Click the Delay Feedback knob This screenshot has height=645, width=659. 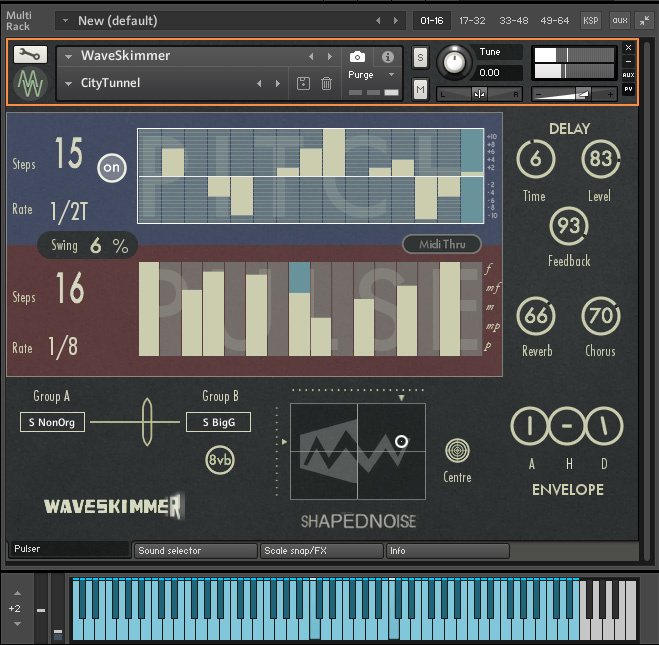click(568, 227)
